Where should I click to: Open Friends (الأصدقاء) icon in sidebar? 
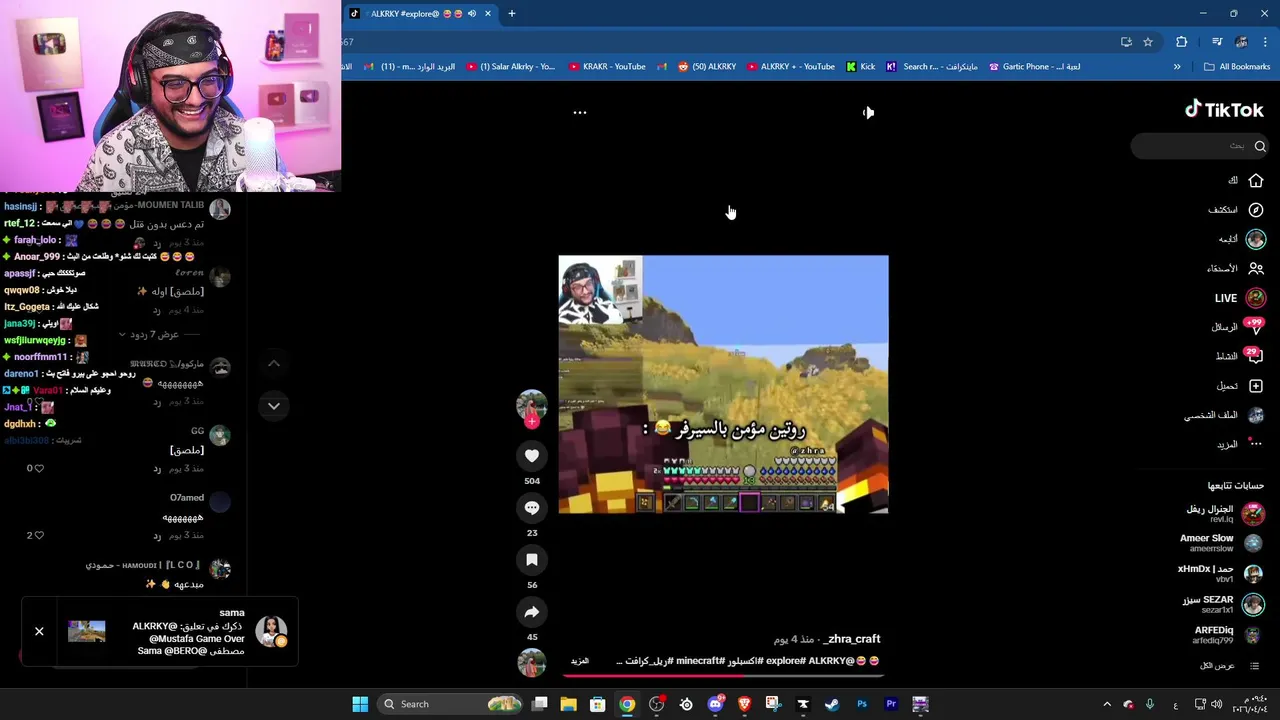click(x=1256, y=268)
